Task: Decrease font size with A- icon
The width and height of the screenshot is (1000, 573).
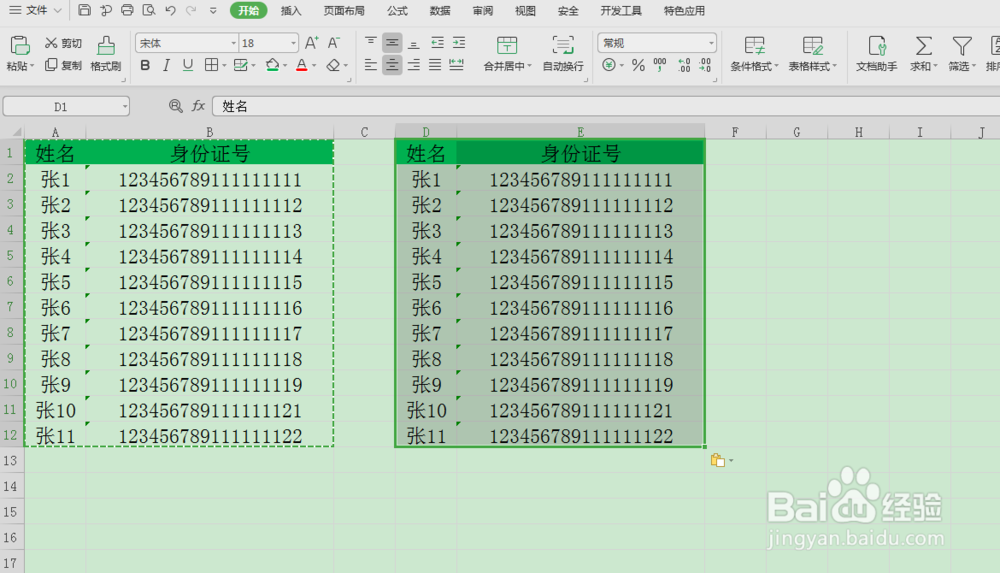Action: point(334,43)
